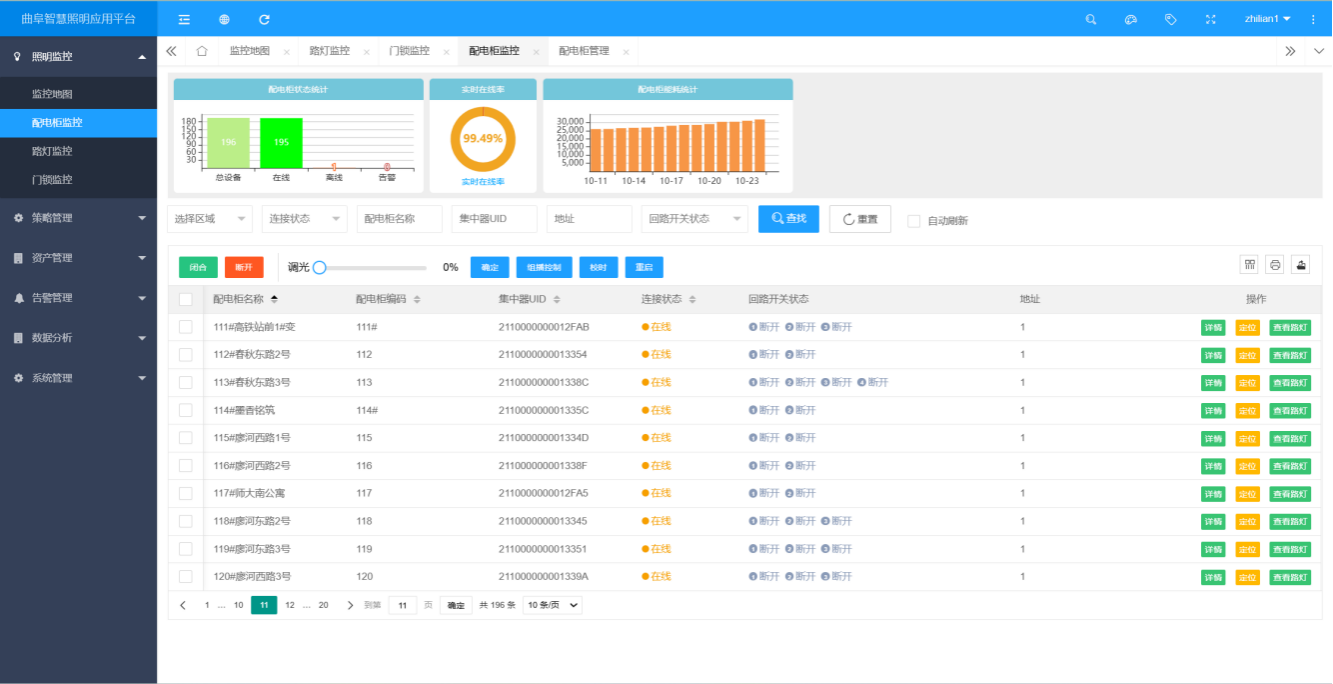This screenshot has width=1333, height=684.
Task: Select 门锁监控 in the sidebar
Action: click(x=52, y=180)
